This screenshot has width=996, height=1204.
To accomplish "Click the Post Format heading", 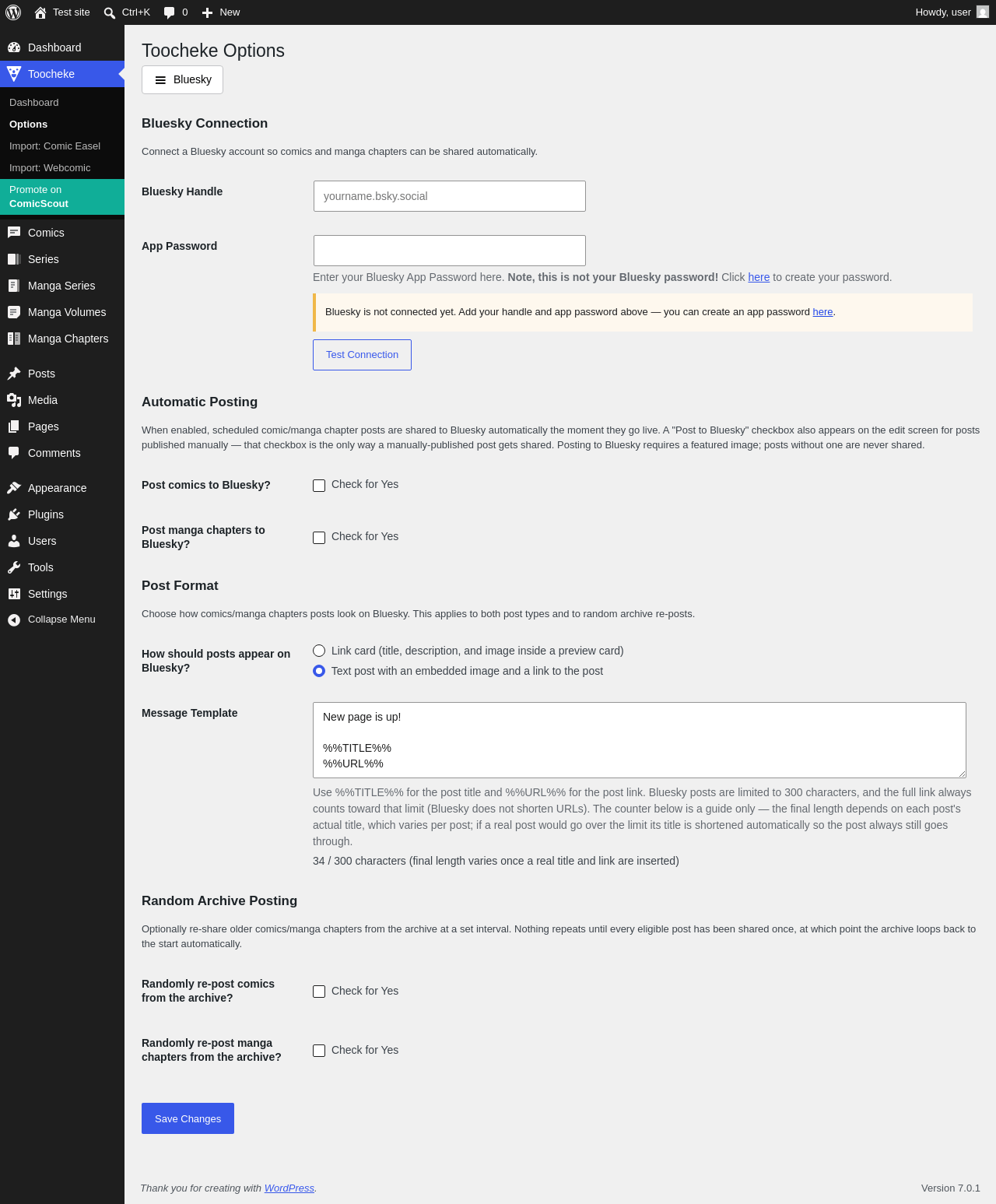I will (180, 586).
